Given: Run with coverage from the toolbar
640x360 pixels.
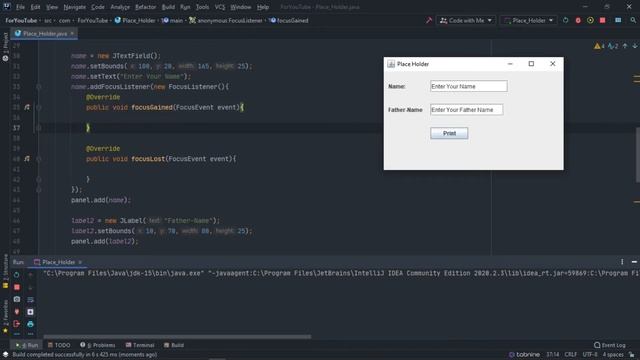Looking at the screenshot, I should click(590, 20).
